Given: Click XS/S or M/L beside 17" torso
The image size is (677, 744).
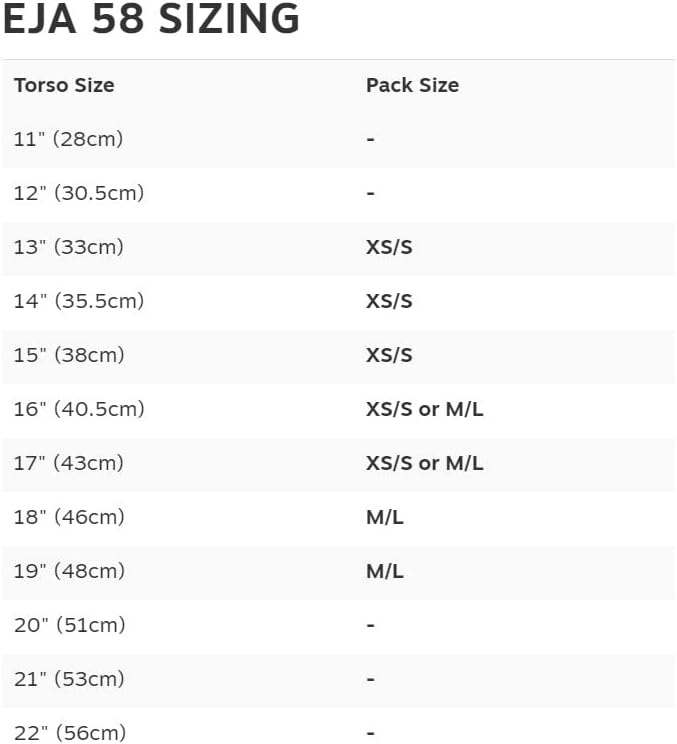Looking at the screenshot, I should tap(425, 464).
